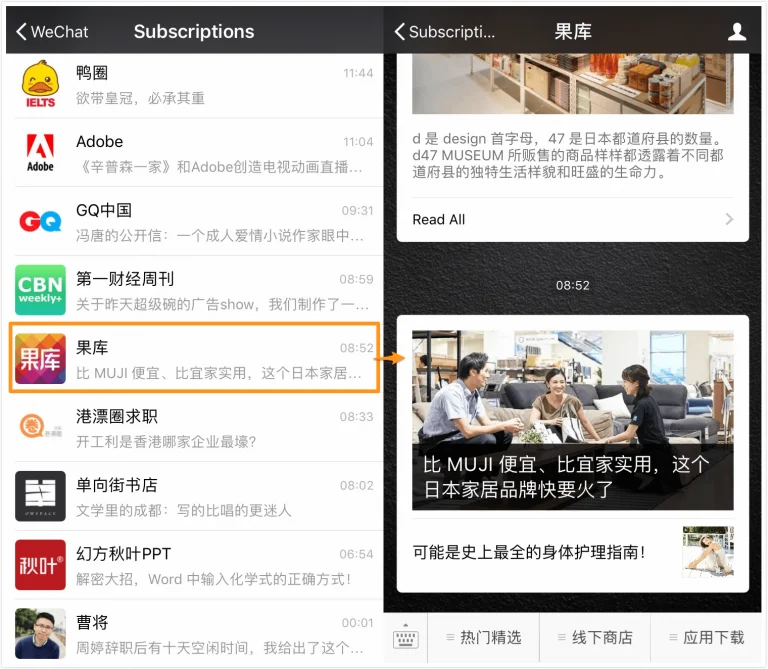Open the GQ中国 account logo
The width and height of the screenshot is (768, 669).
click(x=40, y=221)
